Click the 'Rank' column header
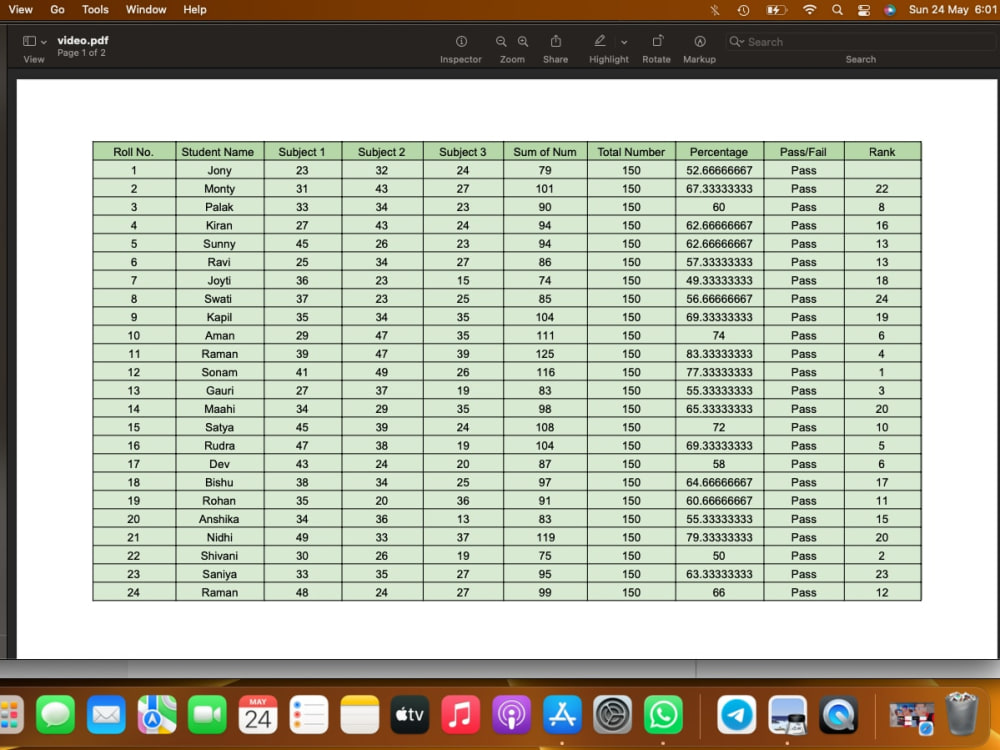The image size is (1000, 750). 882,152
